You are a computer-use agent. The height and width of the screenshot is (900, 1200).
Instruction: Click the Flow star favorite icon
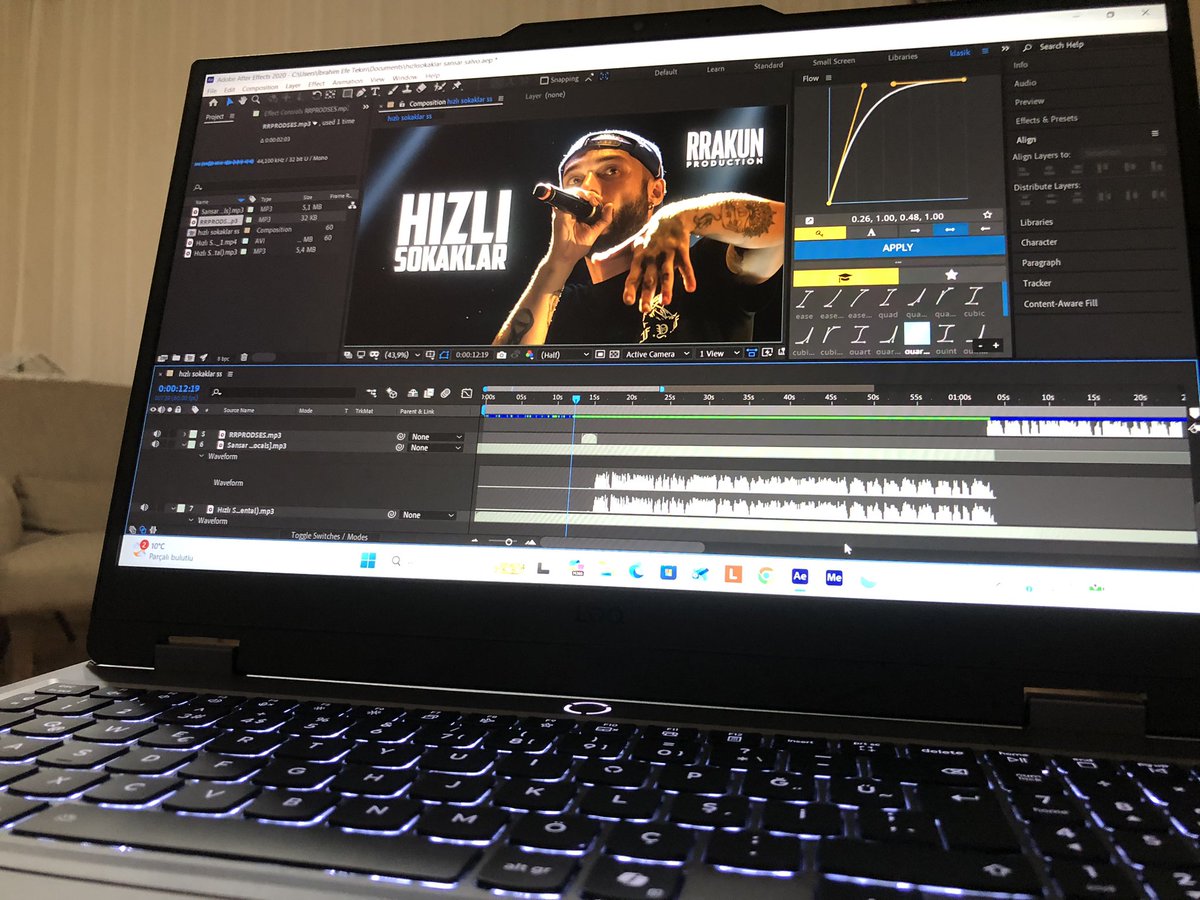click(988, 215)
